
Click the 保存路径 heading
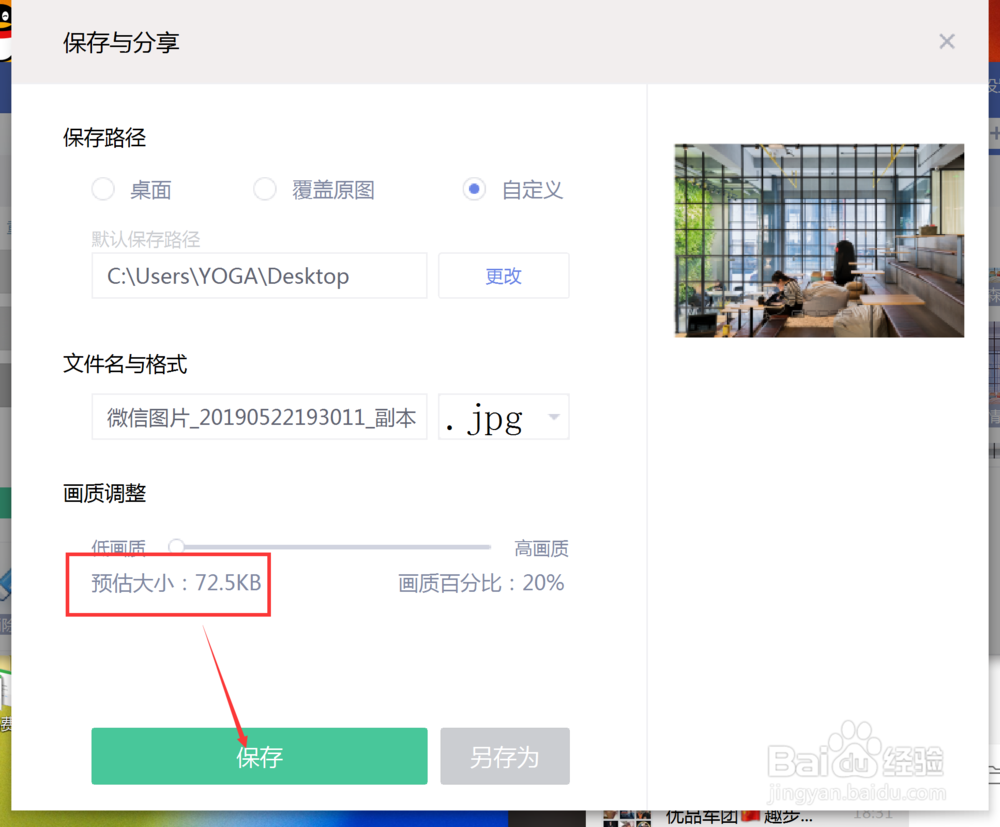coord(105,138)
